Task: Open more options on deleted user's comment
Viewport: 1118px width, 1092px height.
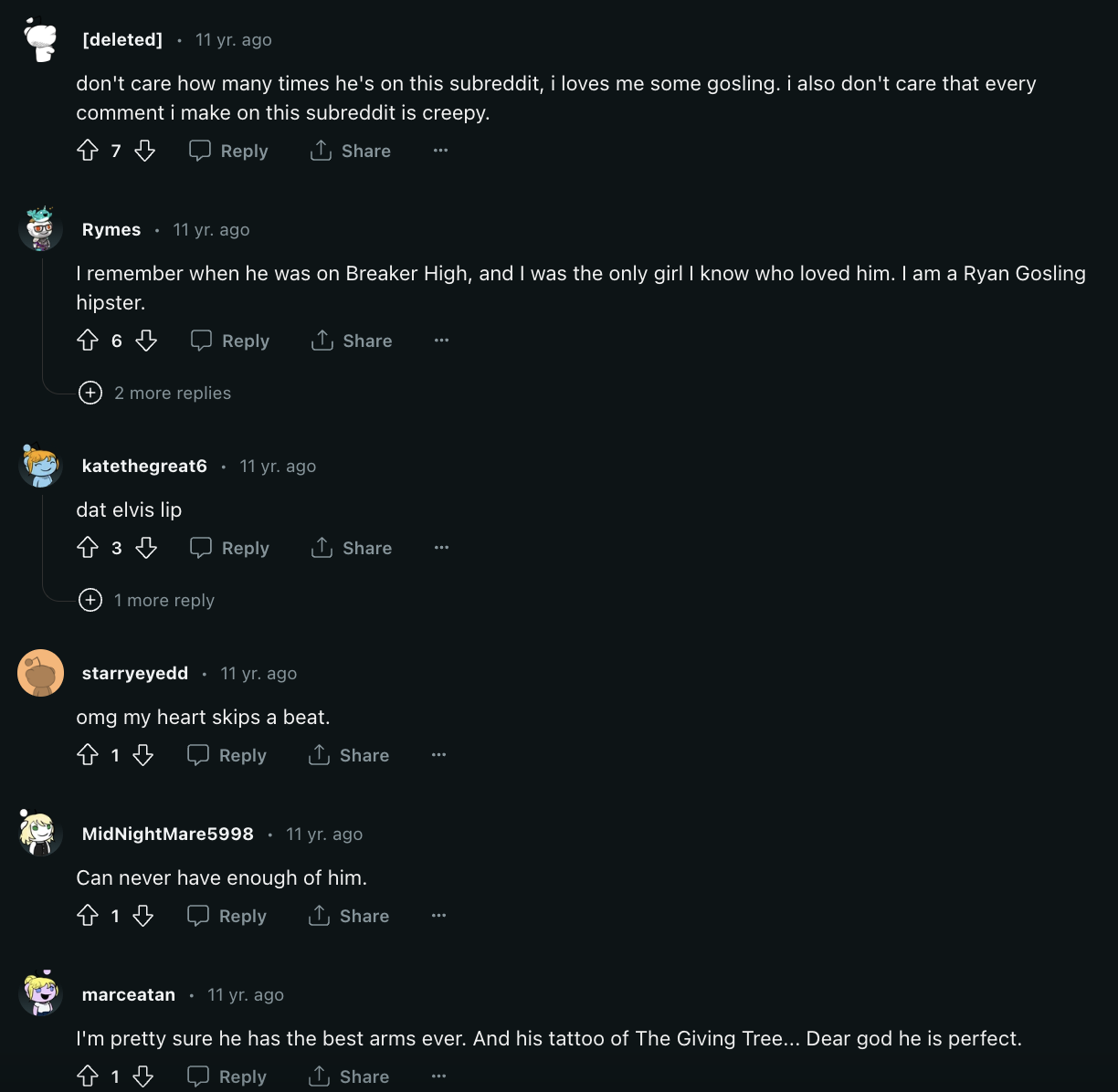Action: point(440,151)
